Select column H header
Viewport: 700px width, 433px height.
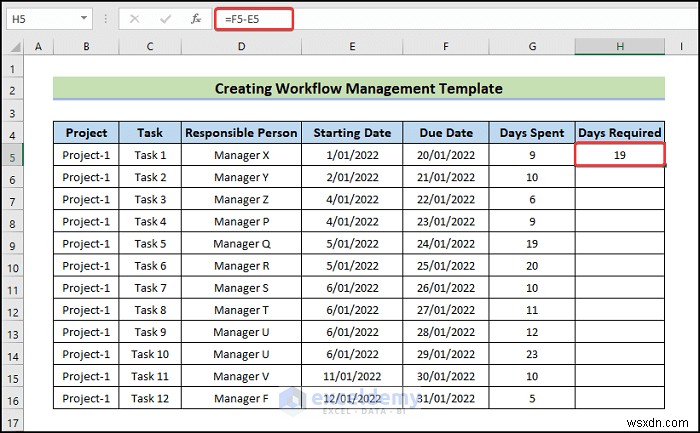[620, 46]
